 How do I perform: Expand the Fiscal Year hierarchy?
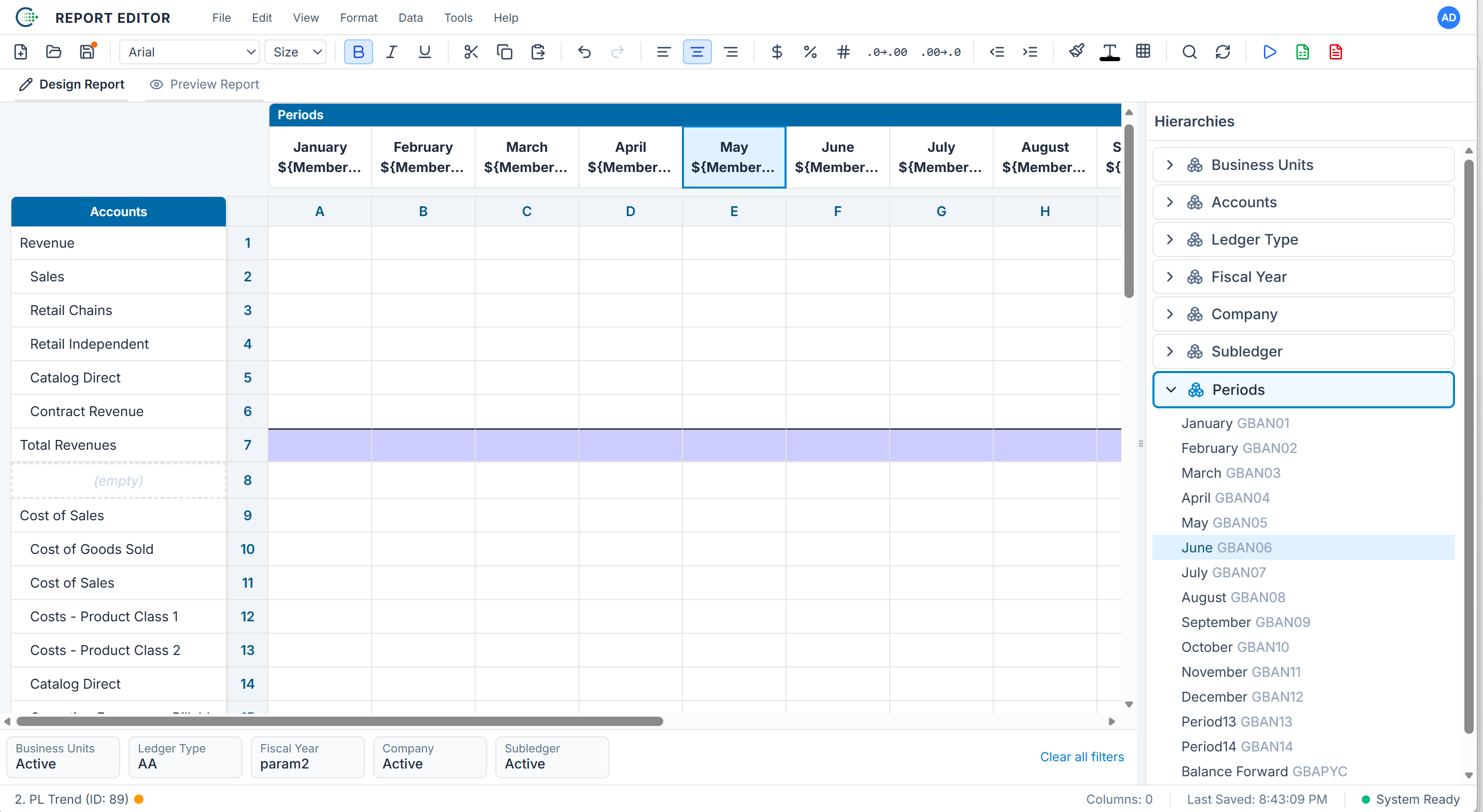[1170, 277]
